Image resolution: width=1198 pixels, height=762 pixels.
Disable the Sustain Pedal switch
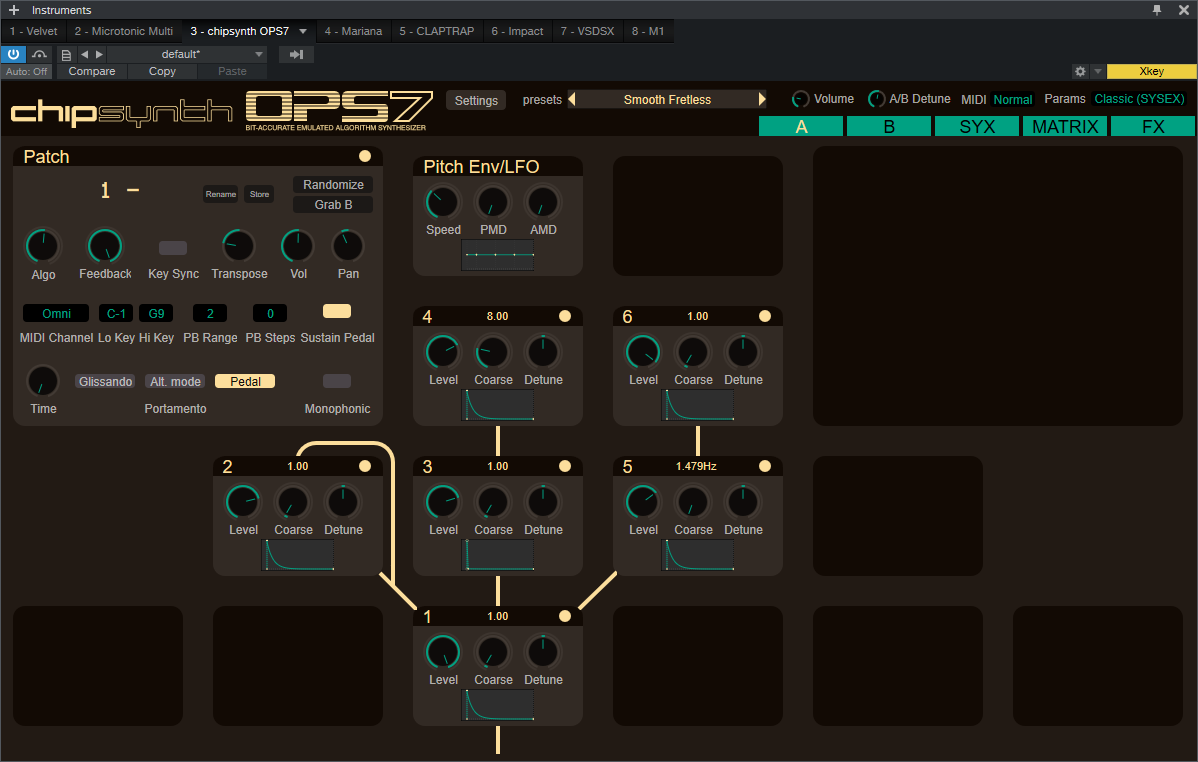(337, 311)
